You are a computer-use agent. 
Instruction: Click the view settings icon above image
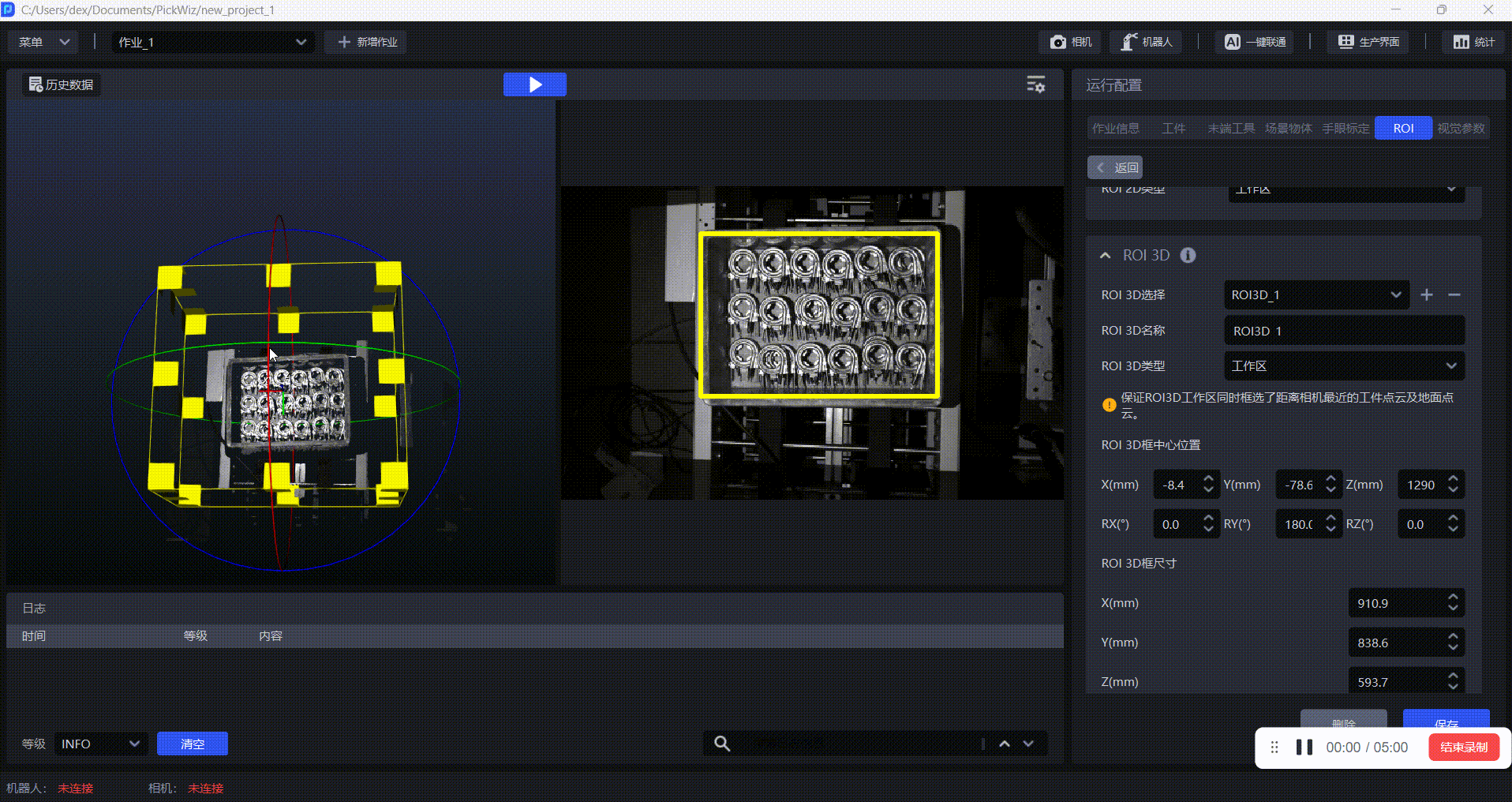(x=1035, y=84)
